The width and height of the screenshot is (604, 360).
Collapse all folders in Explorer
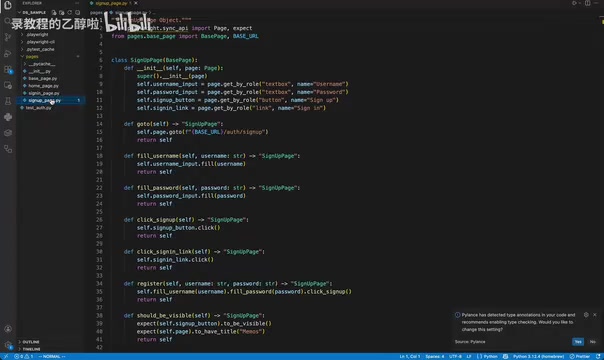click(77, 12)
